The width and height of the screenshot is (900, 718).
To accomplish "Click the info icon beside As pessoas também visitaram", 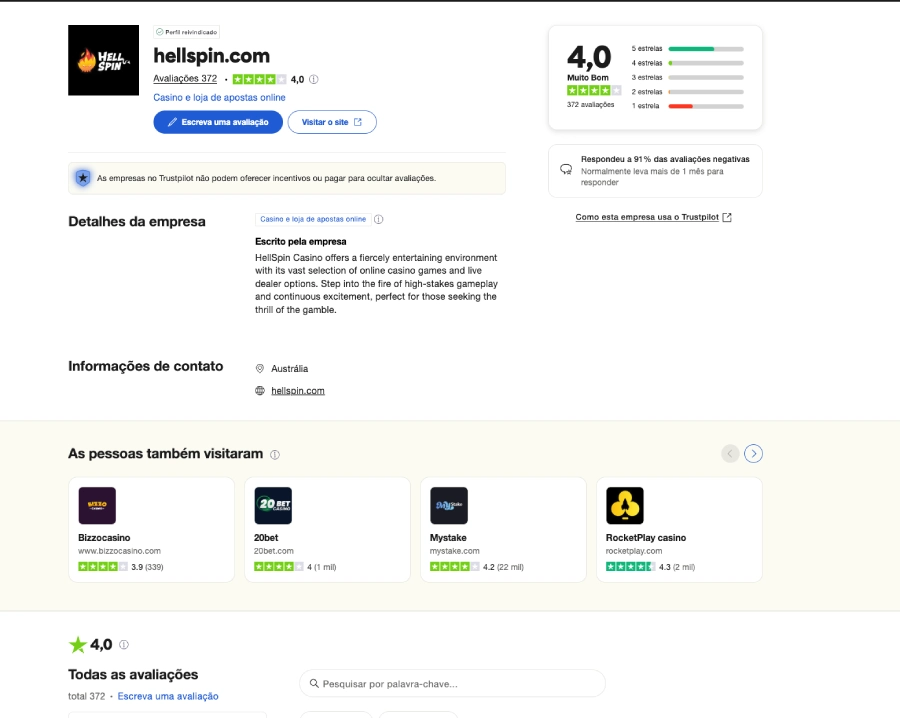I will (x=275, y=455).
